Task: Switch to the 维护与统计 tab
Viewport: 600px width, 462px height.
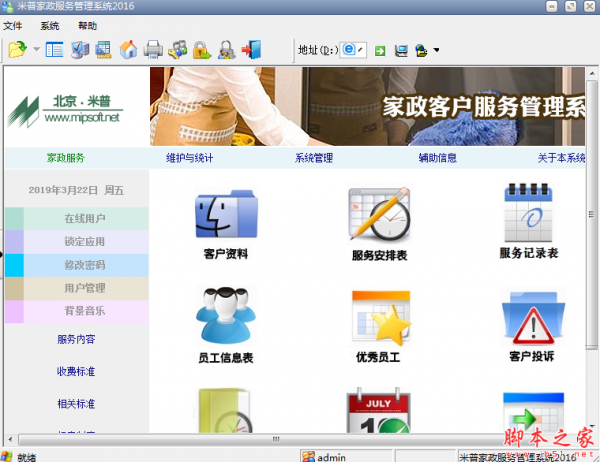Action: click(190, 158)
